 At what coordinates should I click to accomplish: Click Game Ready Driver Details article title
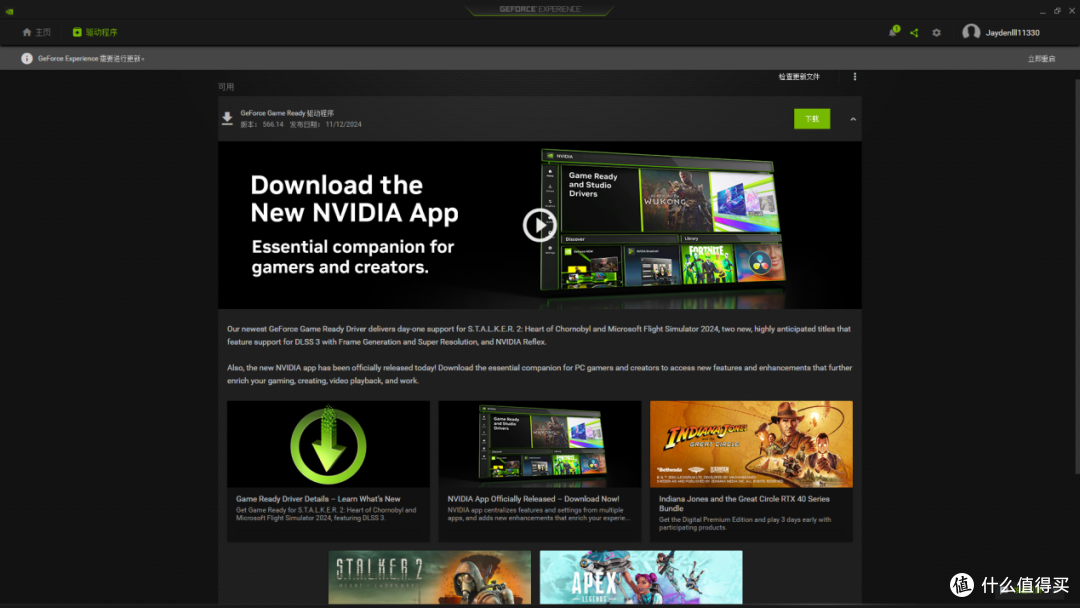coord(318,499)
